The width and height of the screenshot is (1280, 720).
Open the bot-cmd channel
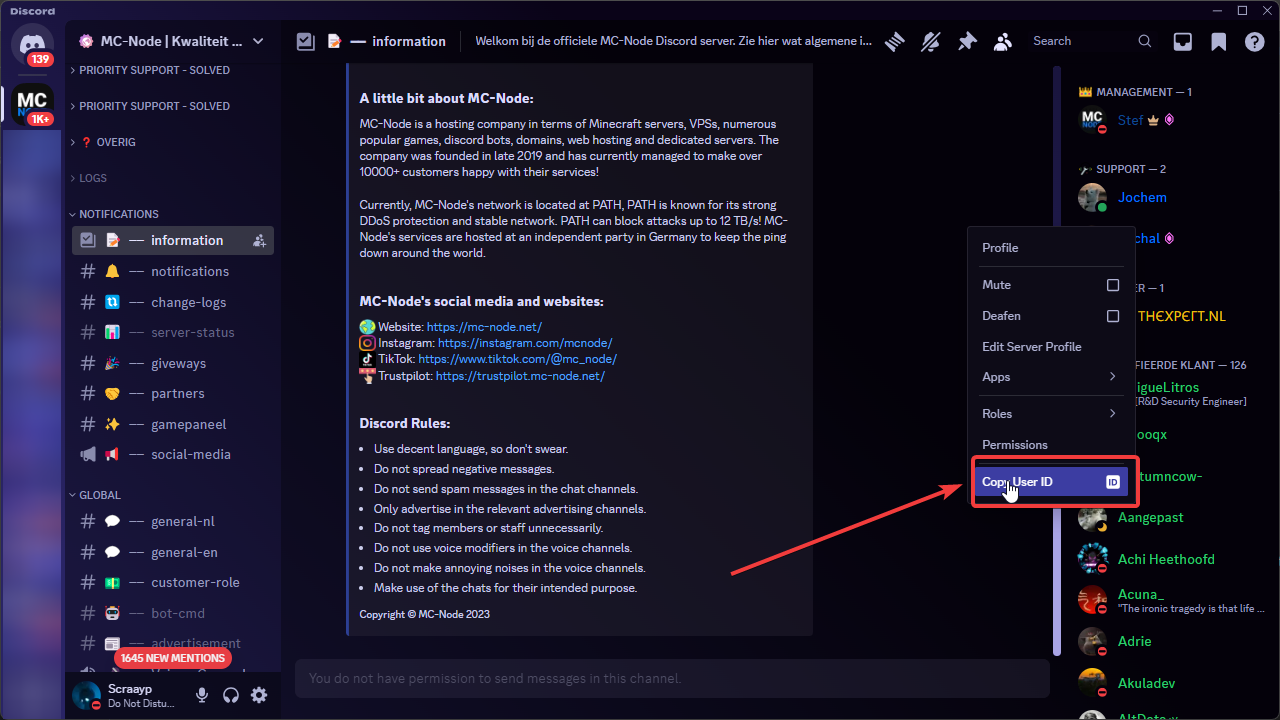tap(173, 613)
